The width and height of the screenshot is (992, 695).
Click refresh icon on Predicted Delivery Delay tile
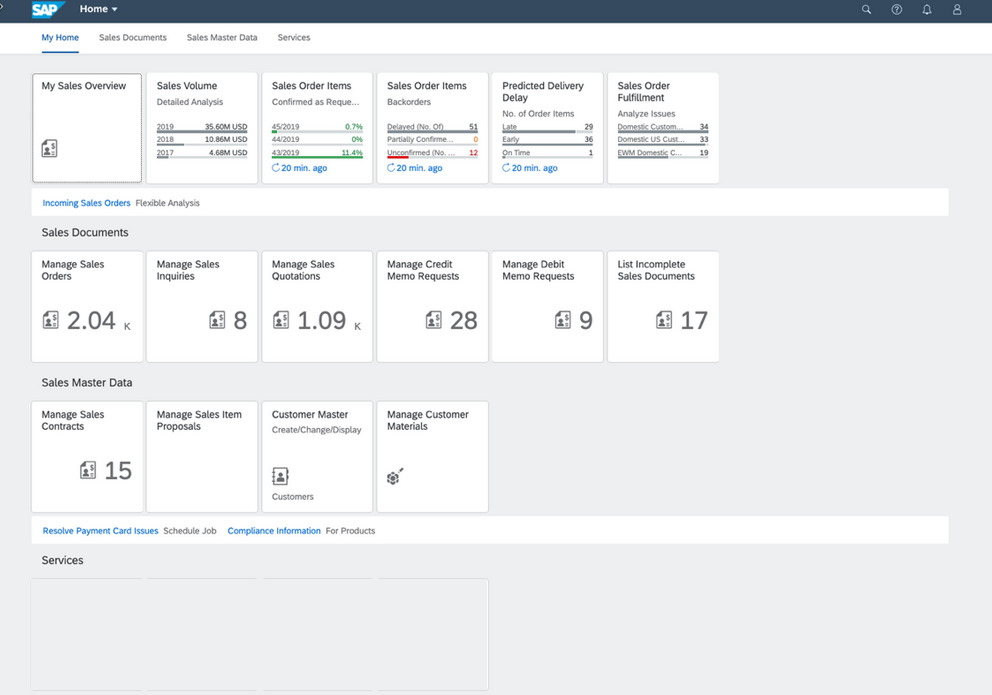(506, 168)
